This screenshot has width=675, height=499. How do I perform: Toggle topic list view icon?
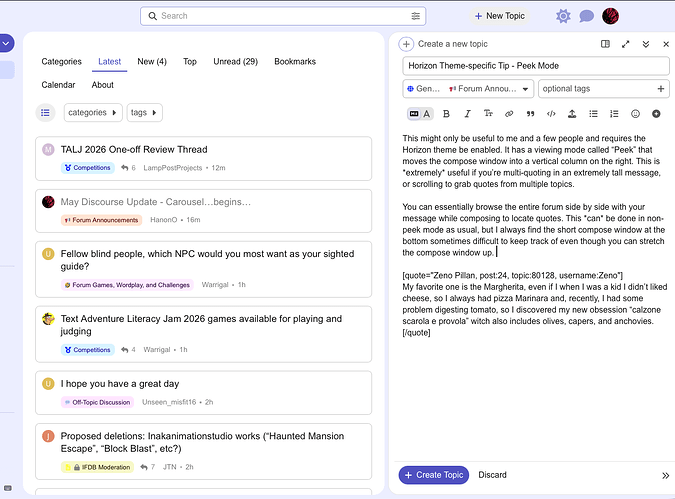45,113
